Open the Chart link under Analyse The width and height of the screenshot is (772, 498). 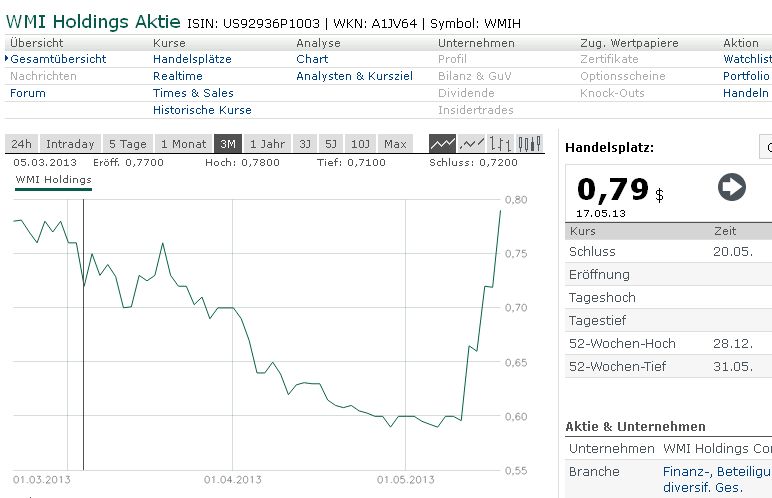click(312, 59)
